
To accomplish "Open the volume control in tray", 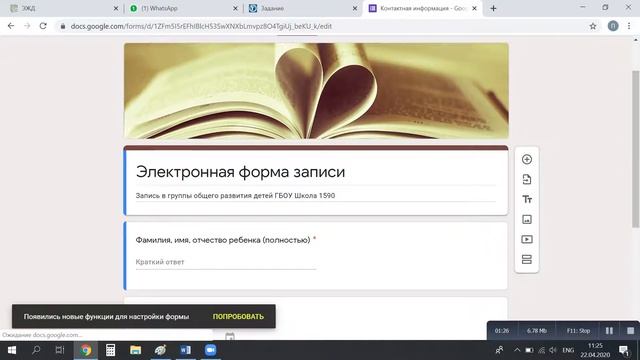I will point(553,350).
